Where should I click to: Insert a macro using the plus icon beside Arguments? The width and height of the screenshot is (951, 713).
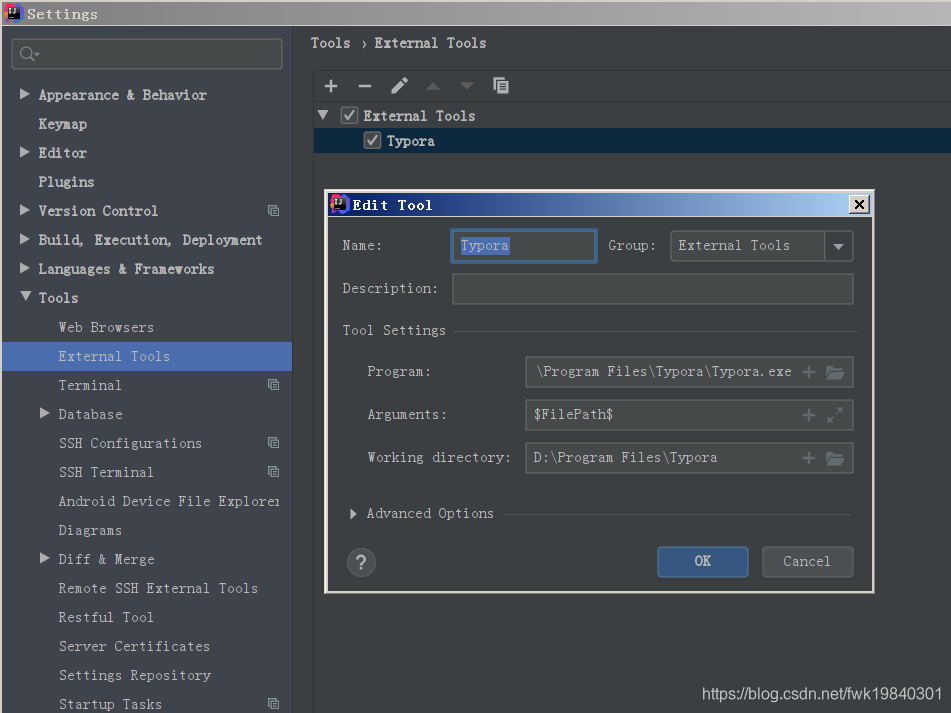808,415
